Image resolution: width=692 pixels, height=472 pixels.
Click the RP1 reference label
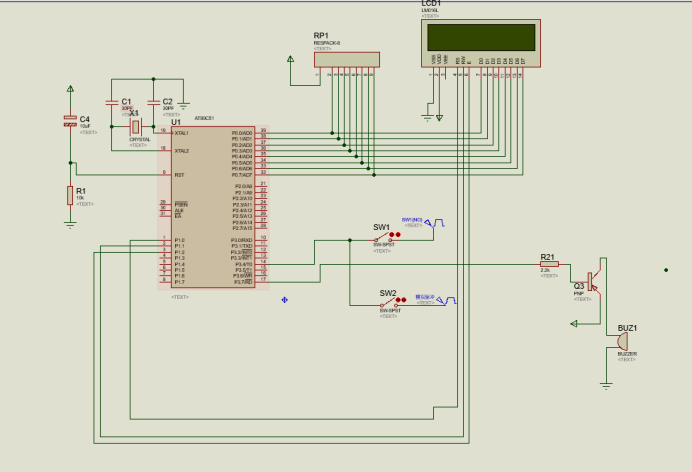[x=321, y=36]
